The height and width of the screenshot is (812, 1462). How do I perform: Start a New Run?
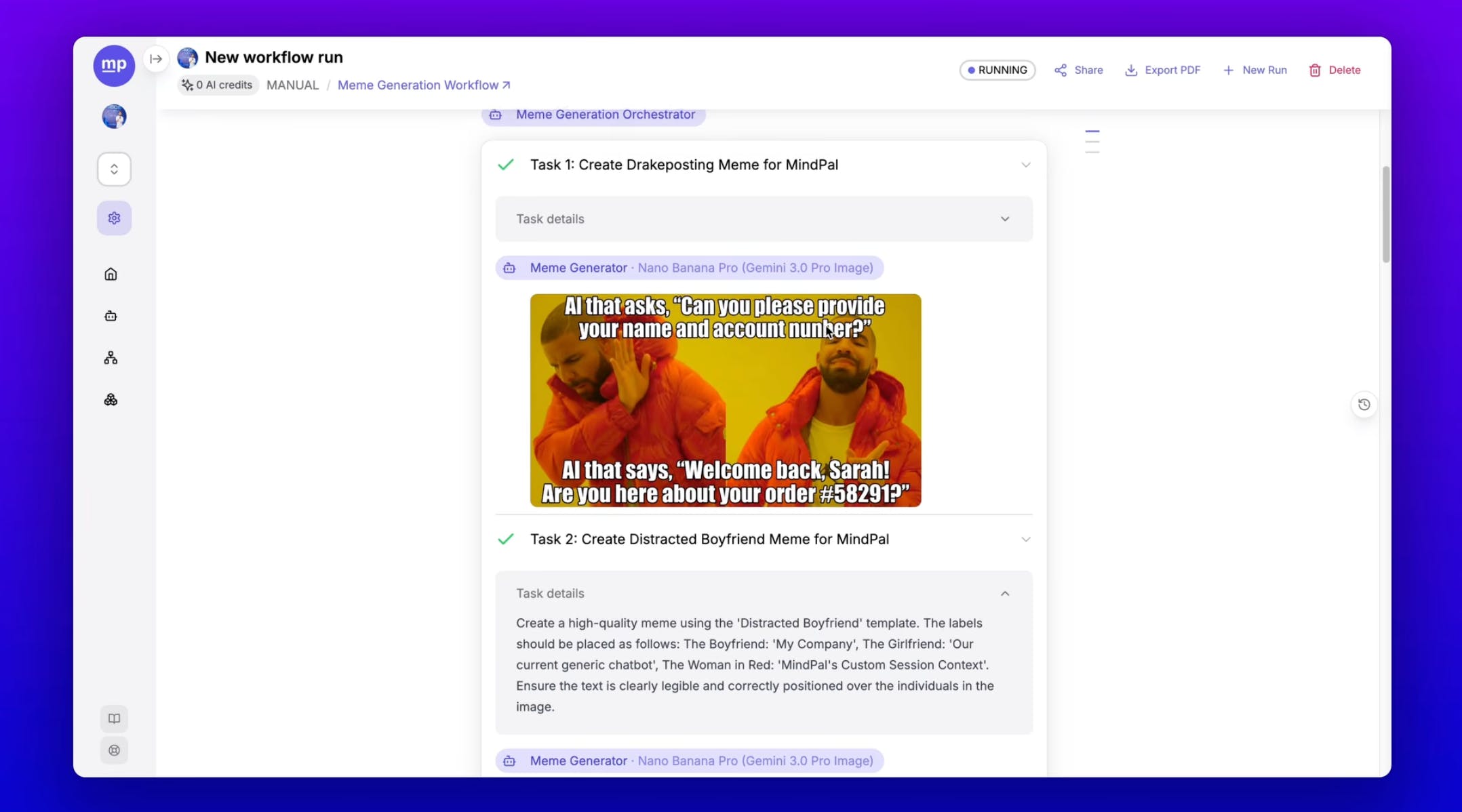click(x=1254, y=70)
